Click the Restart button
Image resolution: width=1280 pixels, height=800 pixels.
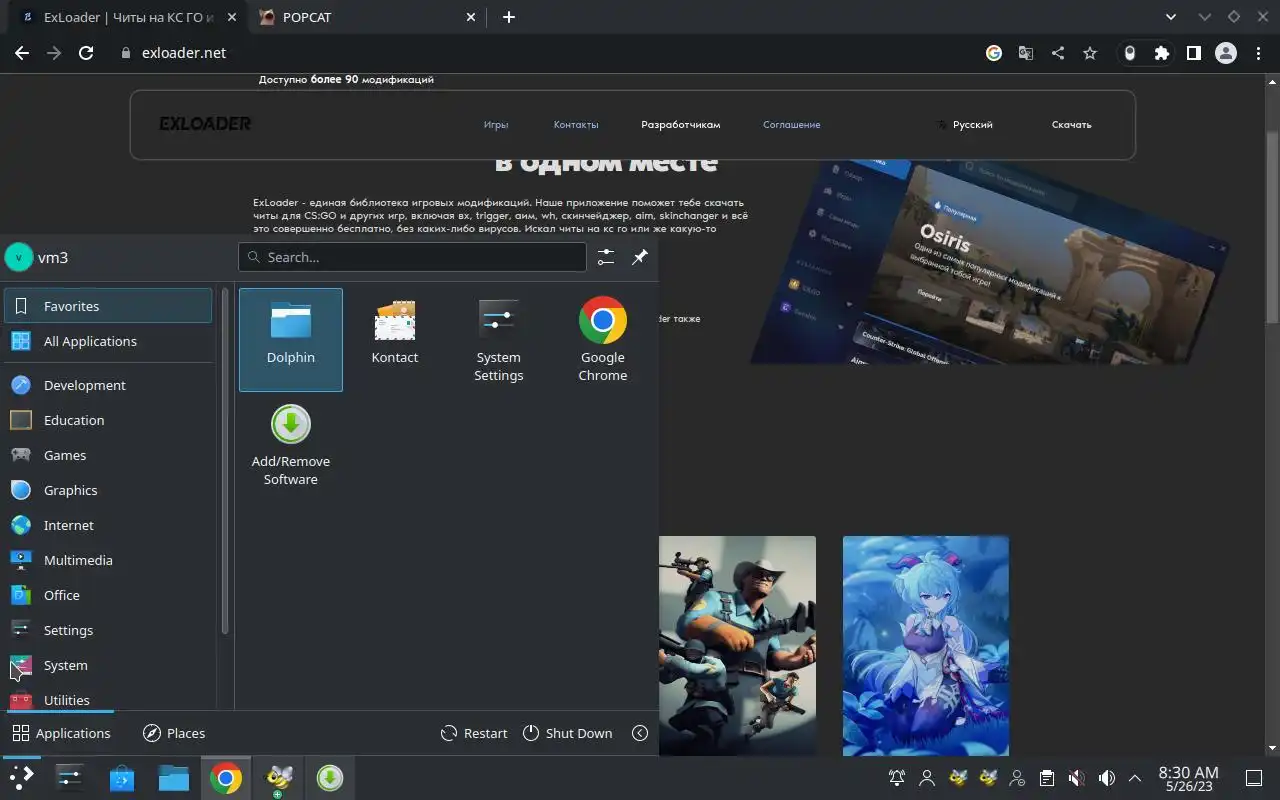coord(474,733)
